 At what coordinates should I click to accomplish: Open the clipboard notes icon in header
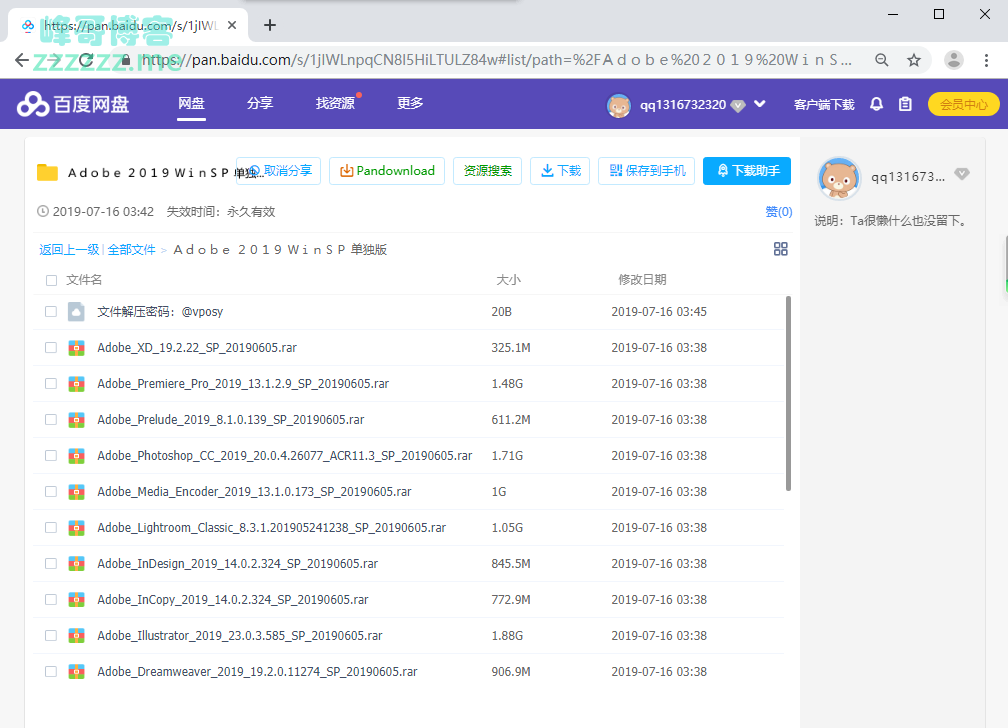905,104
